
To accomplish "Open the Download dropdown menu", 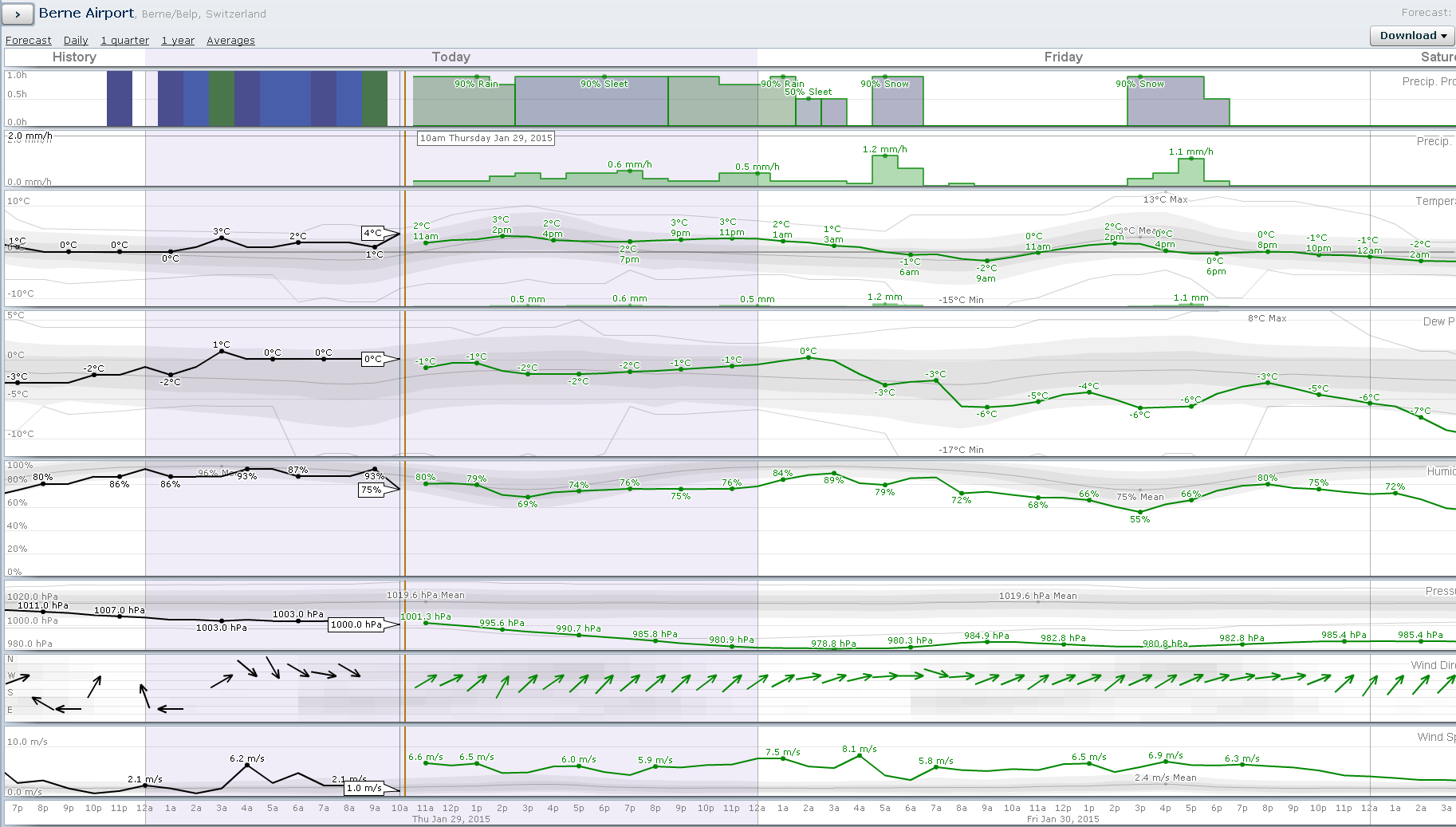I will coord(1412,36).
